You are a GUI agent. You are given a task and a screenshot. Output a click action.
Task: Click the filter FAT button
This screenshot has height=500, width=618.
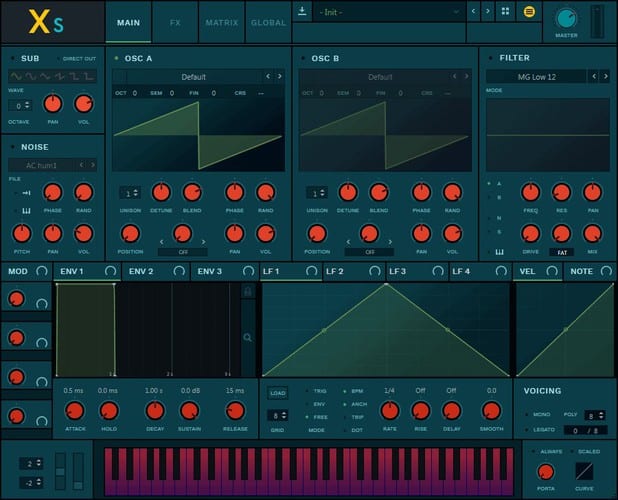[562, 253]
